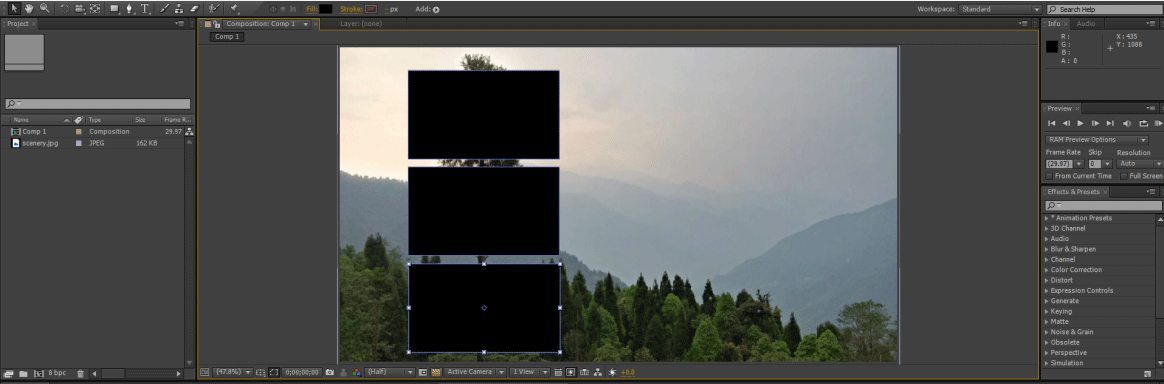Screen dimensions: 1164x384
Task: Open Preview Resolution Auto dropdown
Action: pos(1139,163)
